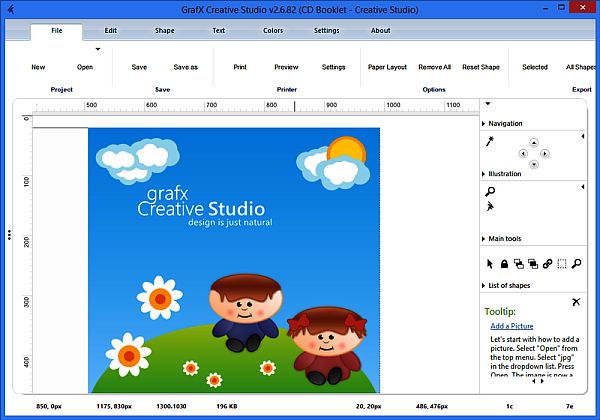Click the send to back icon
This screenshot has height=420, width=600.
pyautogui.click(x=518, y=264)
